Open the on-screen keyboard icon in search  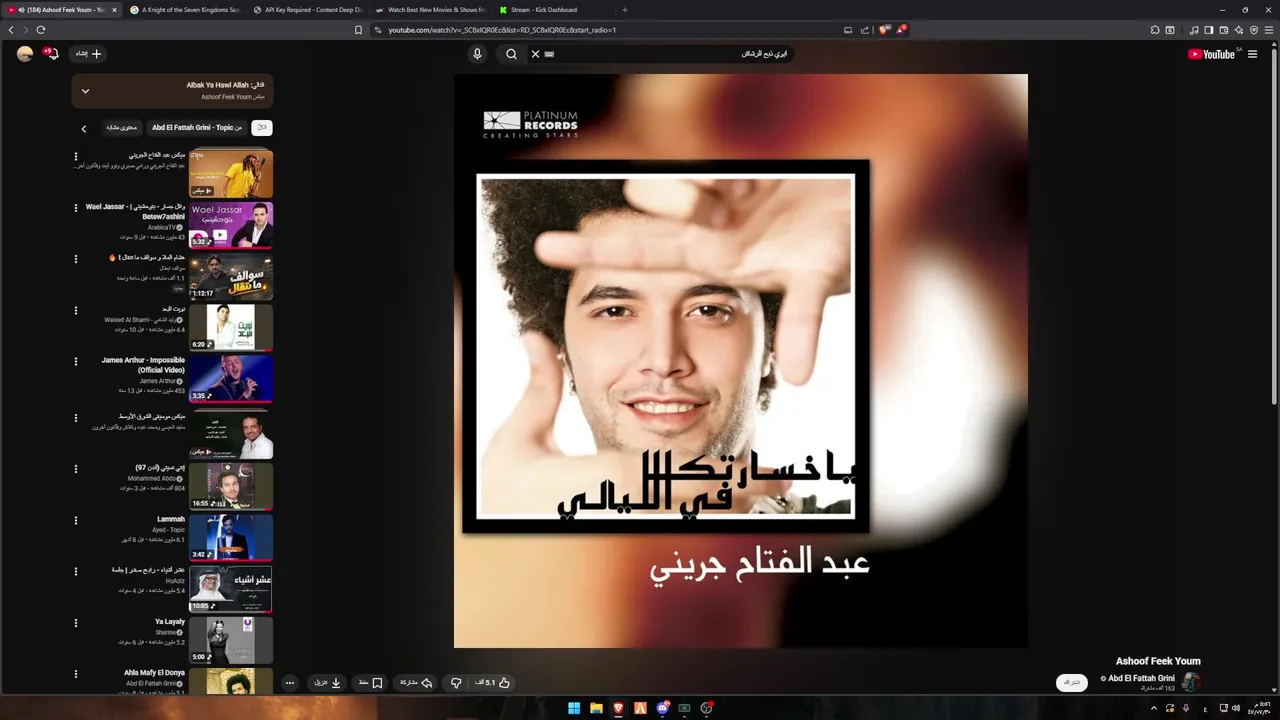pyautogui.click(x=549, y=54)
